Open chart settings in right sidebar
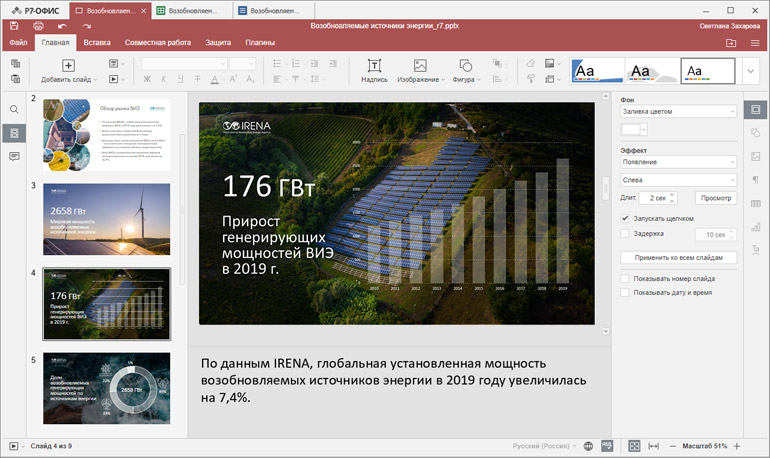The height and width of the screenshot is (458, 770). pyautogui.click(x=755, y=228)
